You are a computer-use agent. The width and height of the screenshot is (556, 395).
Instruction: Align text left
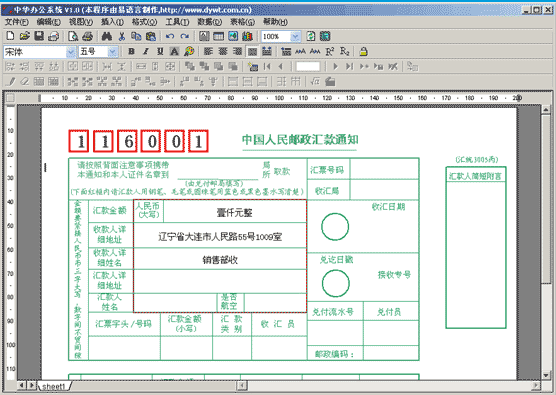coord(208,51)
